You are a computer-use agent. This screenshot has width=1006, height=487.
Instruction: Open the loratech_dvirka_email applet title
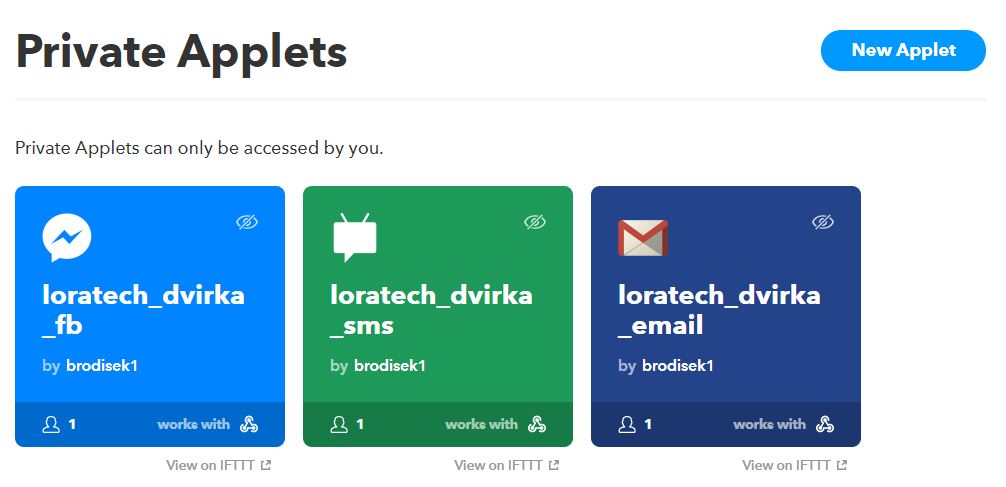click(x=720, y=311)
